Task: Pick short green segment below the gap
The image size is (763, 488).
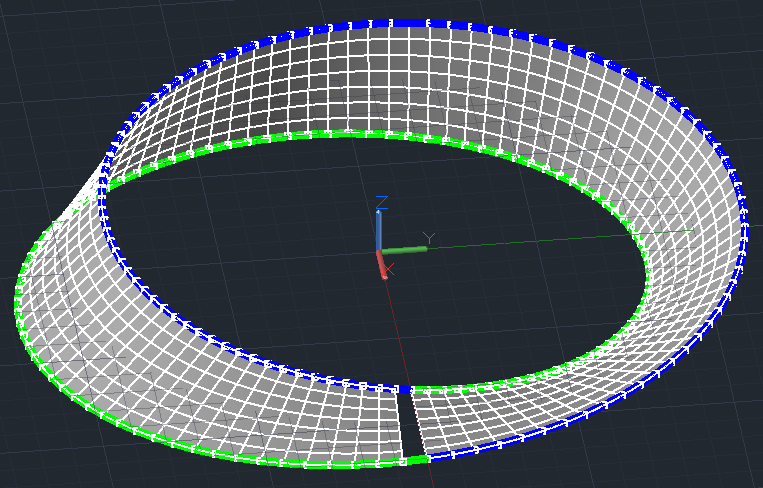Action: [416, 459]
